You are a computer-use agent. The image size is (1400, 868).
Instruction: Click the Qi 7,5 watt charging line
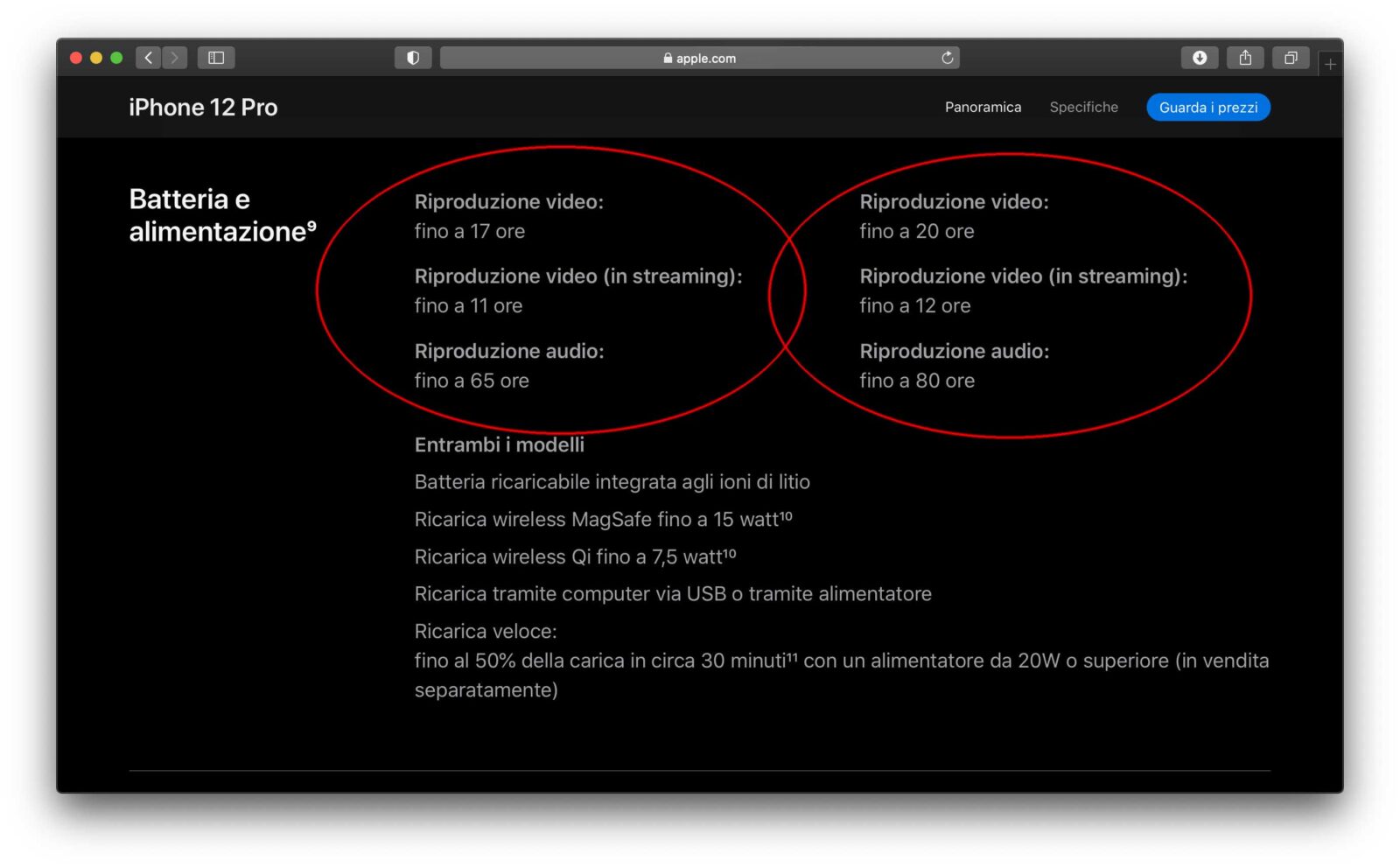pos(576,556)
